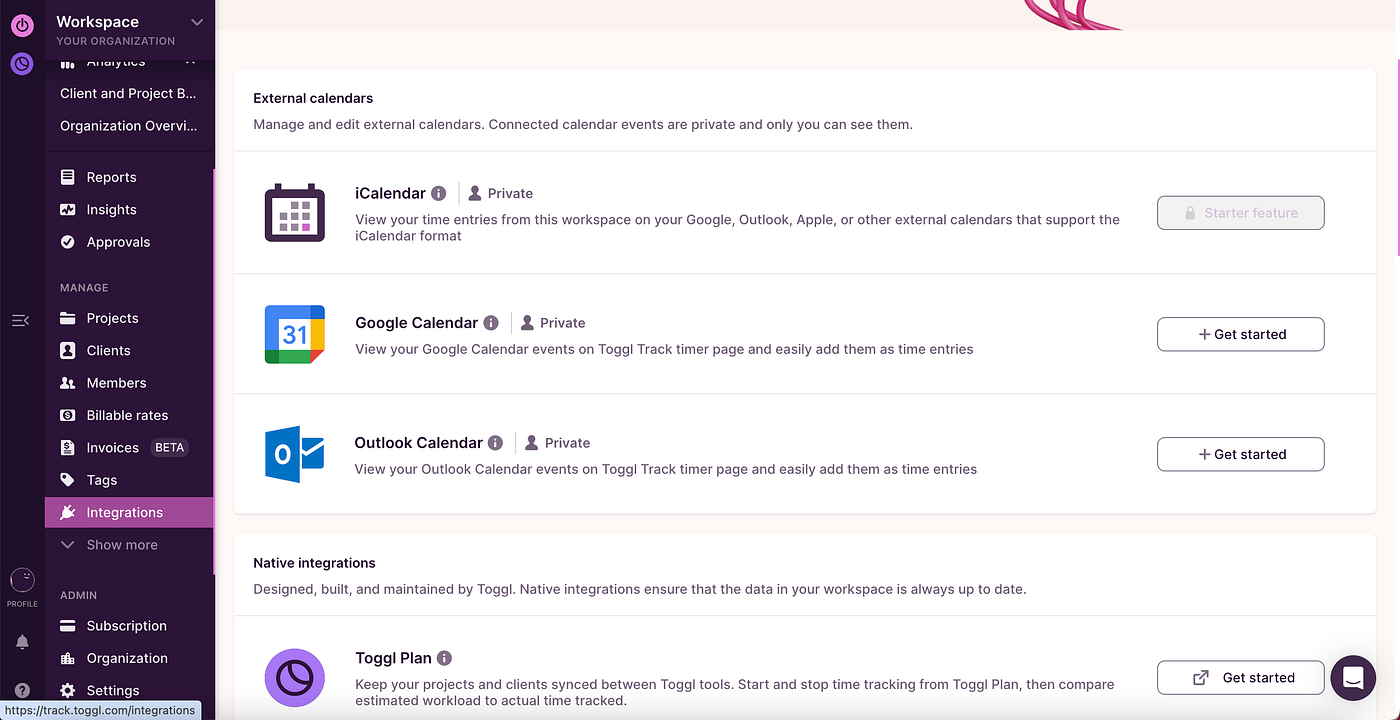Click the Clients person icon
The height and width of the screenshot is (720, 1400).
(x=68, y=350)
